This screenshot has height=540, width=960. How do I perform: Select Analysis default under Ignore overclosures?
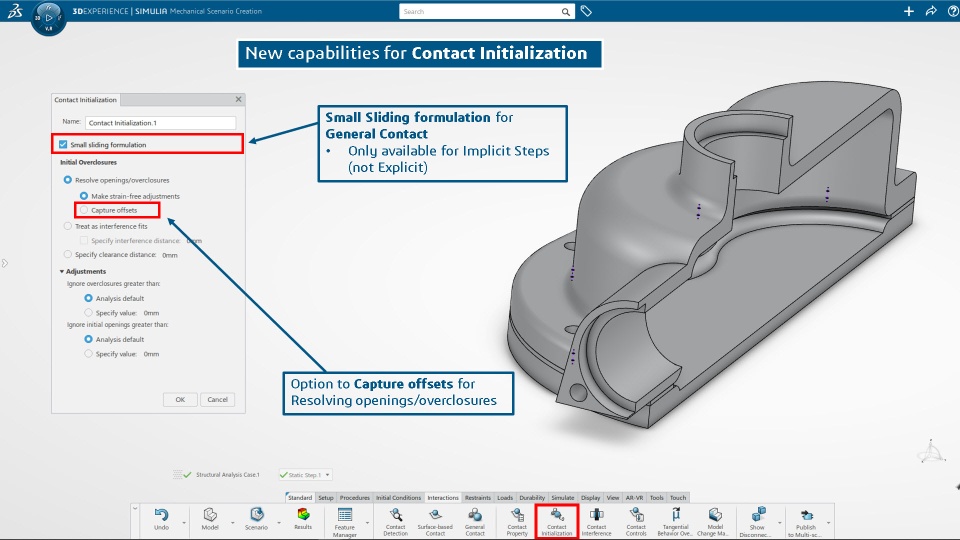[89, 298]
